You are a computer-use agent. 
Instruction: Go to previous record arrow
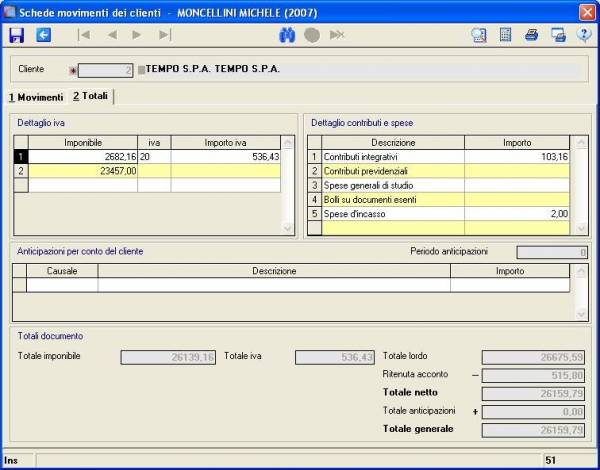(x=112, y=35)
